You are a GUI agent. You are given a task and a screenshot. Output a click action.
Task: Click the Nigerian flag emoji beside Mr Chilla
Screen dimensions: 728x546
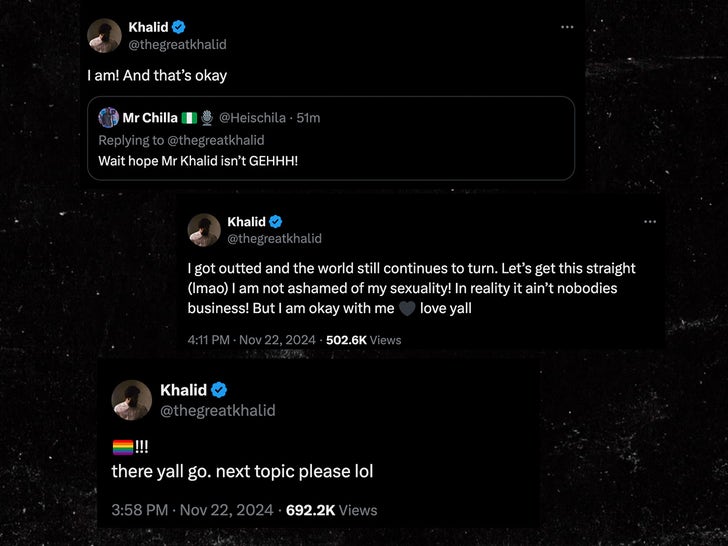click(x=189, y=118)
